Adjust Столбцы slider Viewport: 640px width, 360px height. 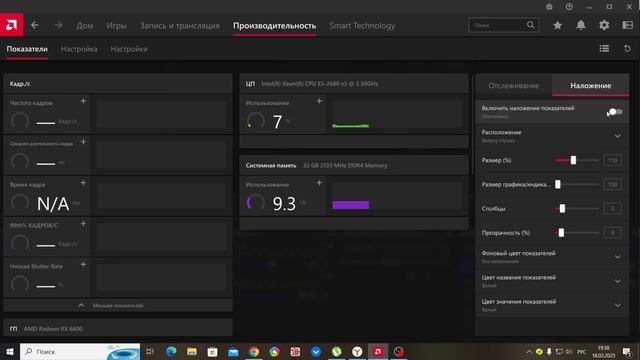pyautogui.click(x=562, y=209)
